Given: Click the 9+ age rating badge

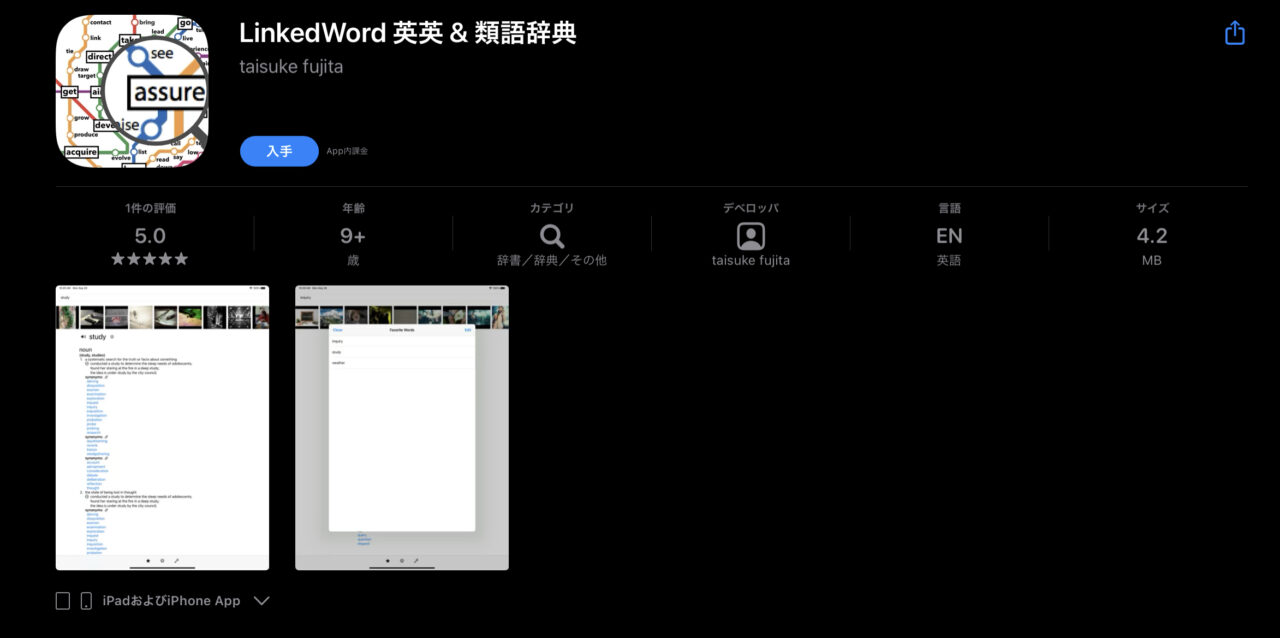Looking at the screenshot, I should point(350,235).
